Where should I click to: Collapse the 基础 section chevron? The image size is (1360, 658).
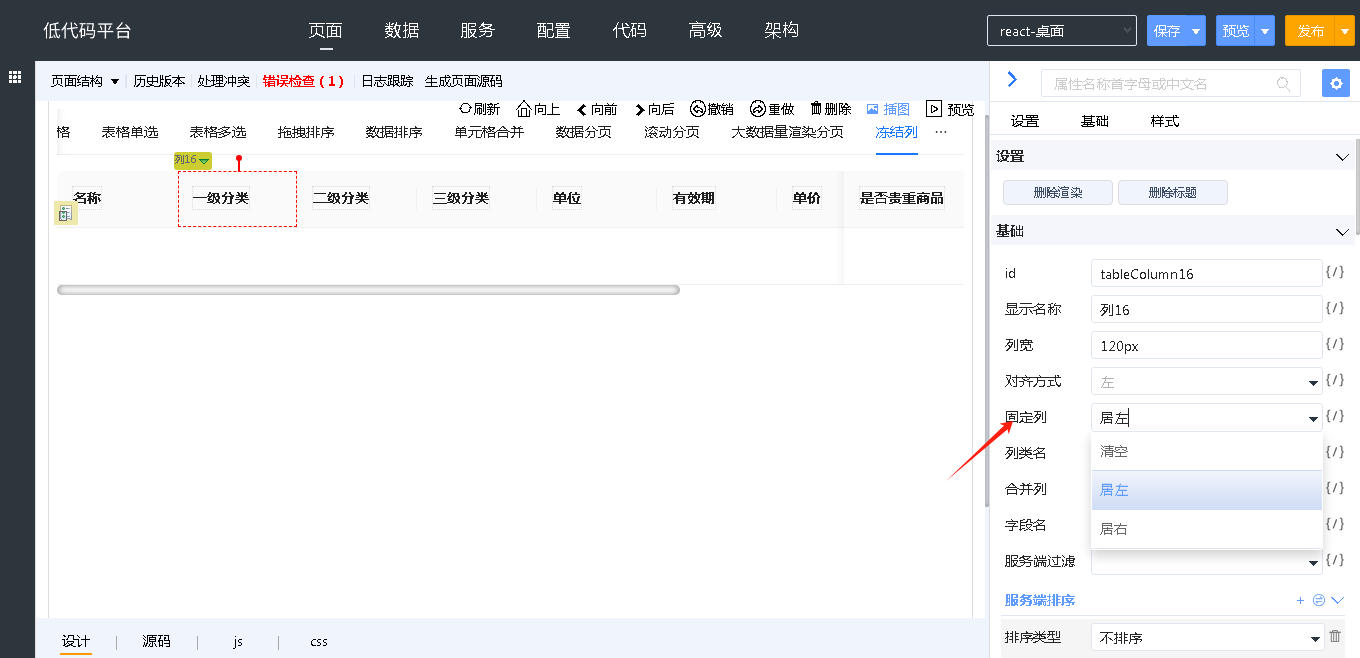tap(1343, 232)
